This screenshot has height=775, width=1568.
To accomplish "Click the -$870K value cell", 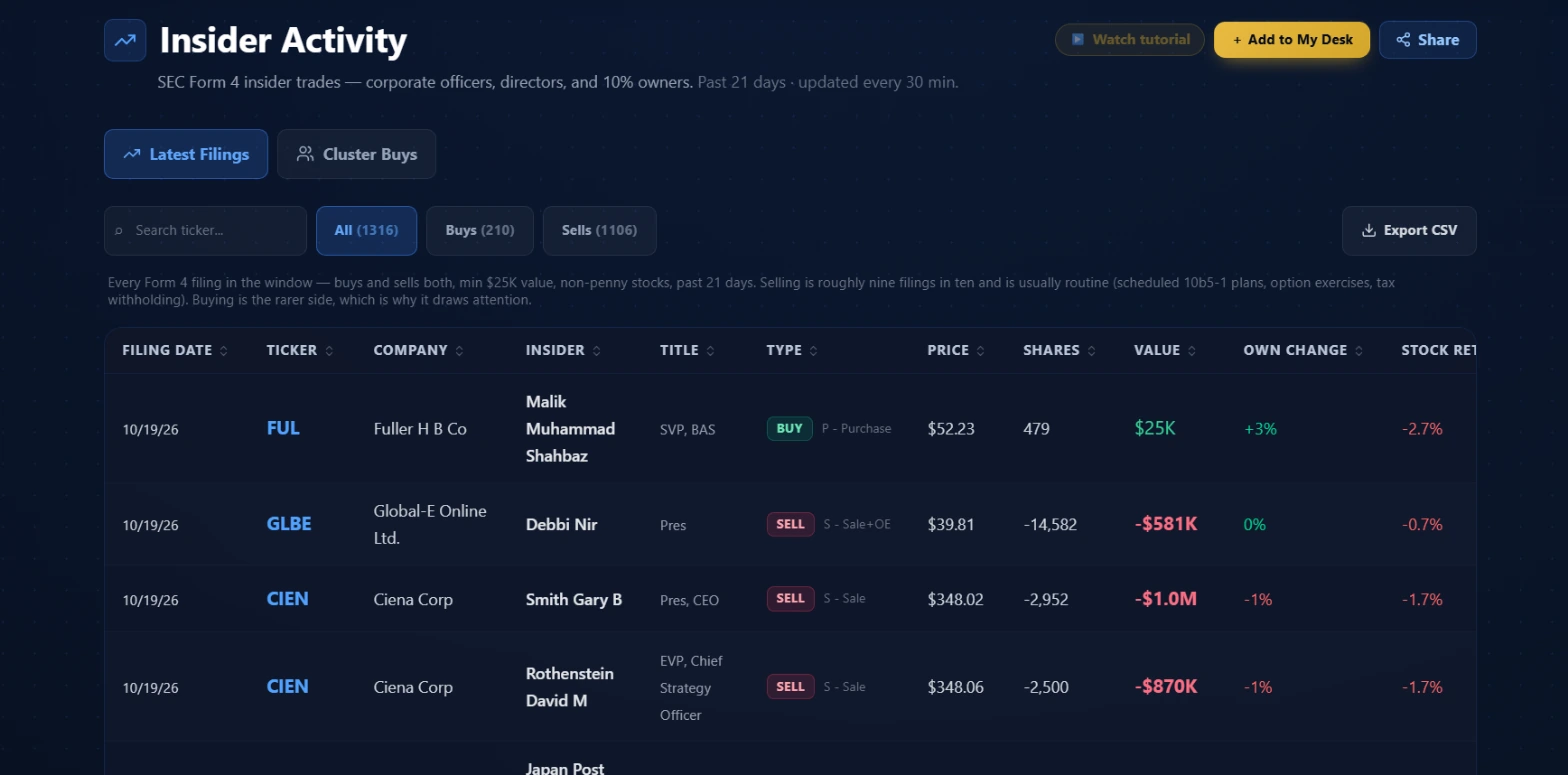I will (1166, 687).
